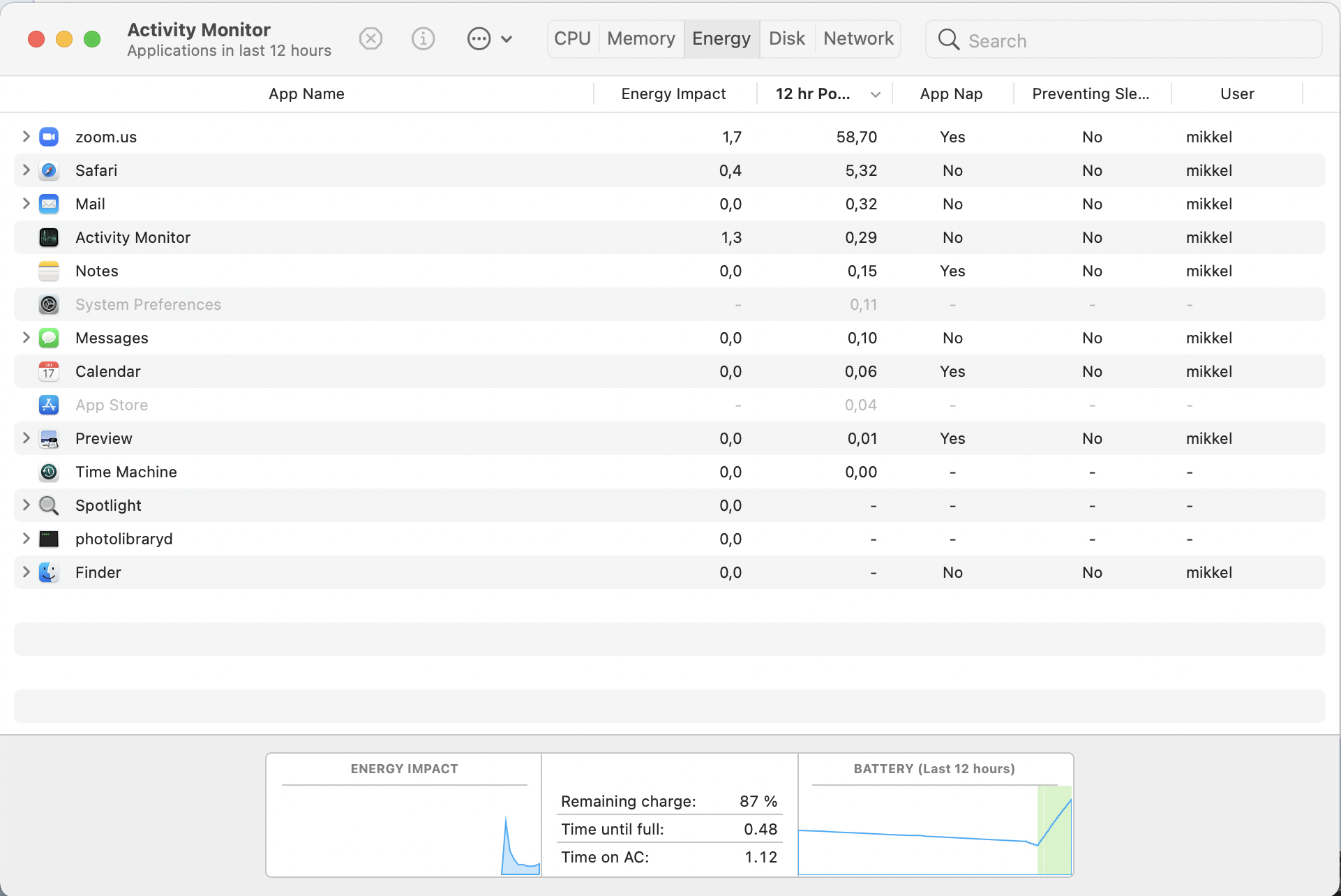Switch to the CPU tab
This screenshot has width=1341, height=896.
(x=572, y=38)
